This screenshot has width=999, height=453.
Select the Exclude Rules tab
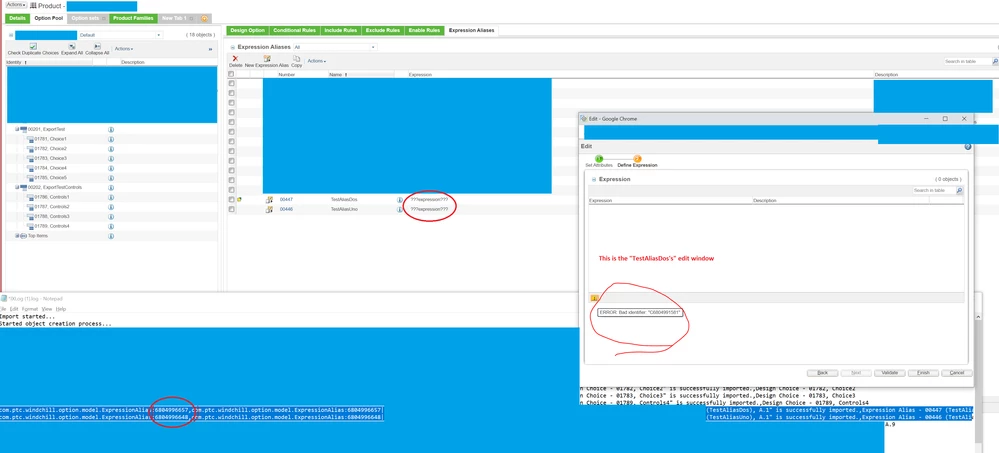[383, 30]
